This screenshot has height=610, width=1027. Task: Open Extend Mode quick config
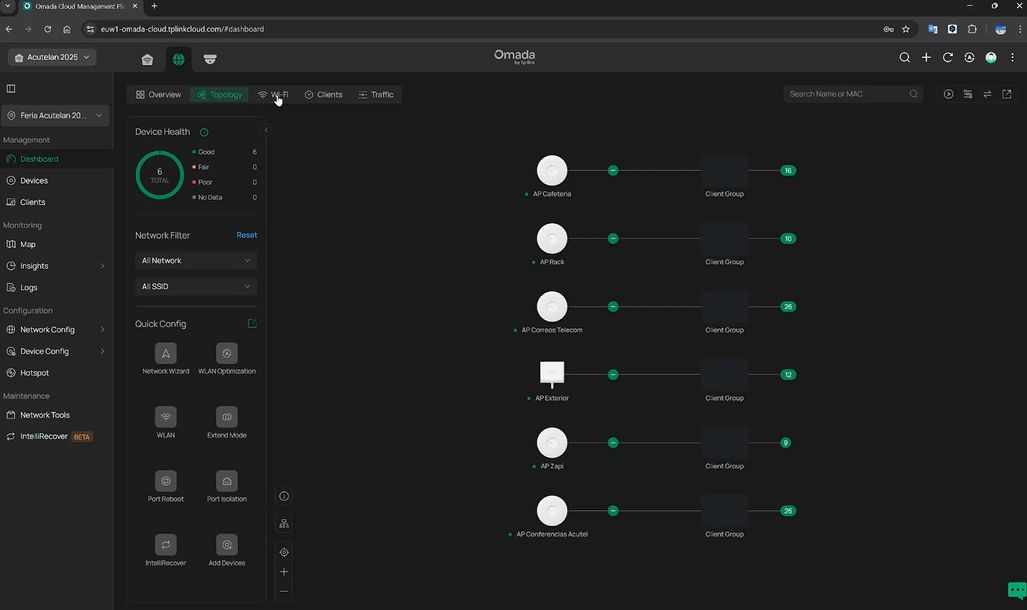pyautogui.click(x=227, y=417)
